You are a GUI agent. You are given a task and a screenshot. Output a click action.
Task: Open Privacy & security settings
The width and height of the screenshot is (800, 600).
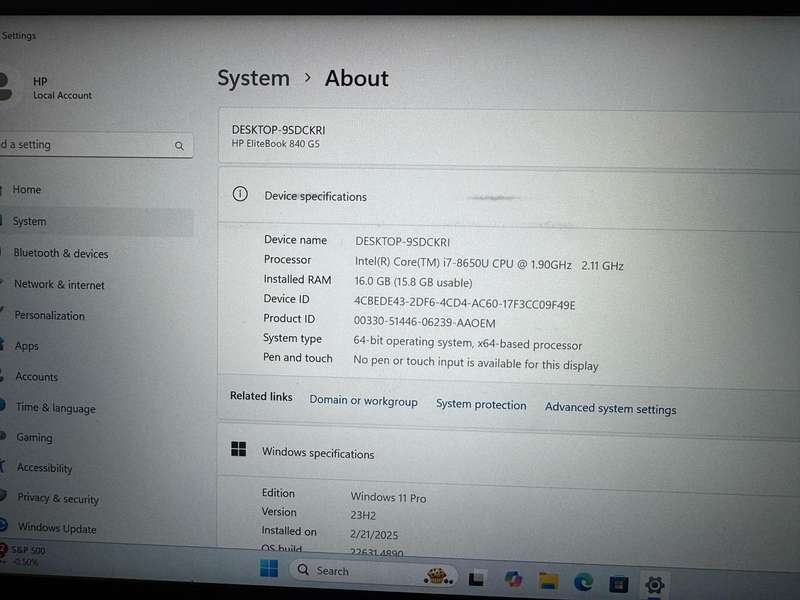(58, 498)
